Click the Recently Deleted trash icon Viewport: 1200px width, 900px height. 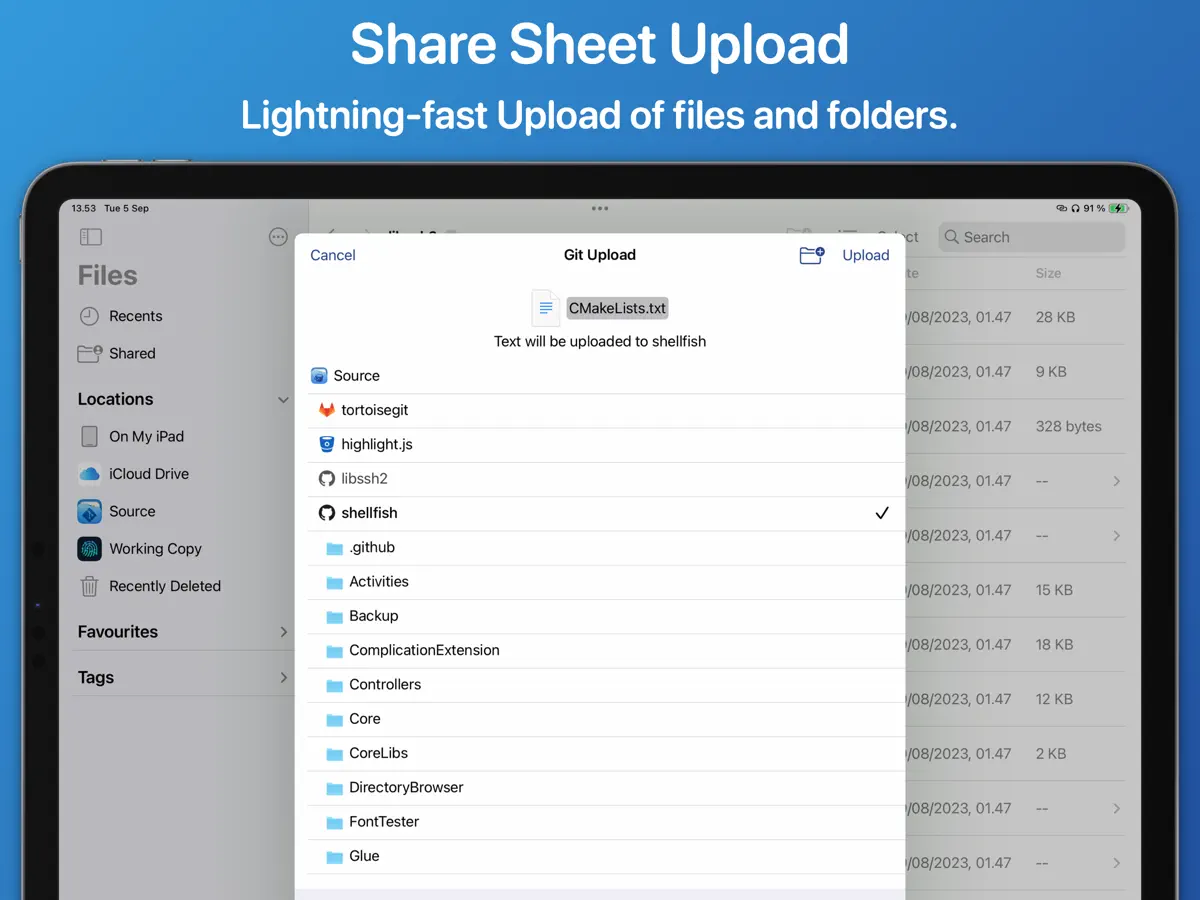[90, 586]
